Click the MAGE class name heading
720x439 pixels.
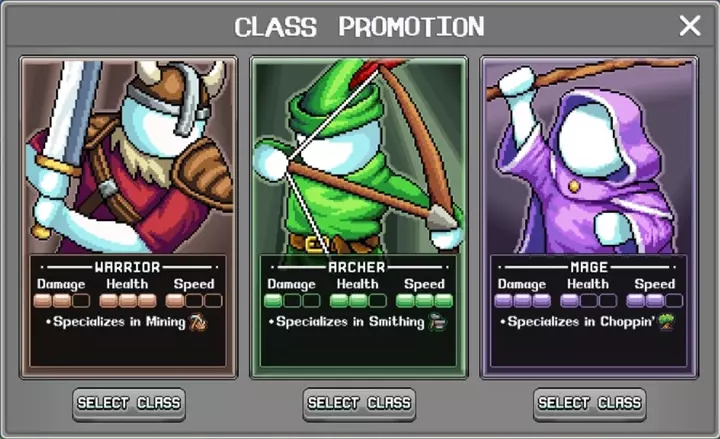point(589,267)
